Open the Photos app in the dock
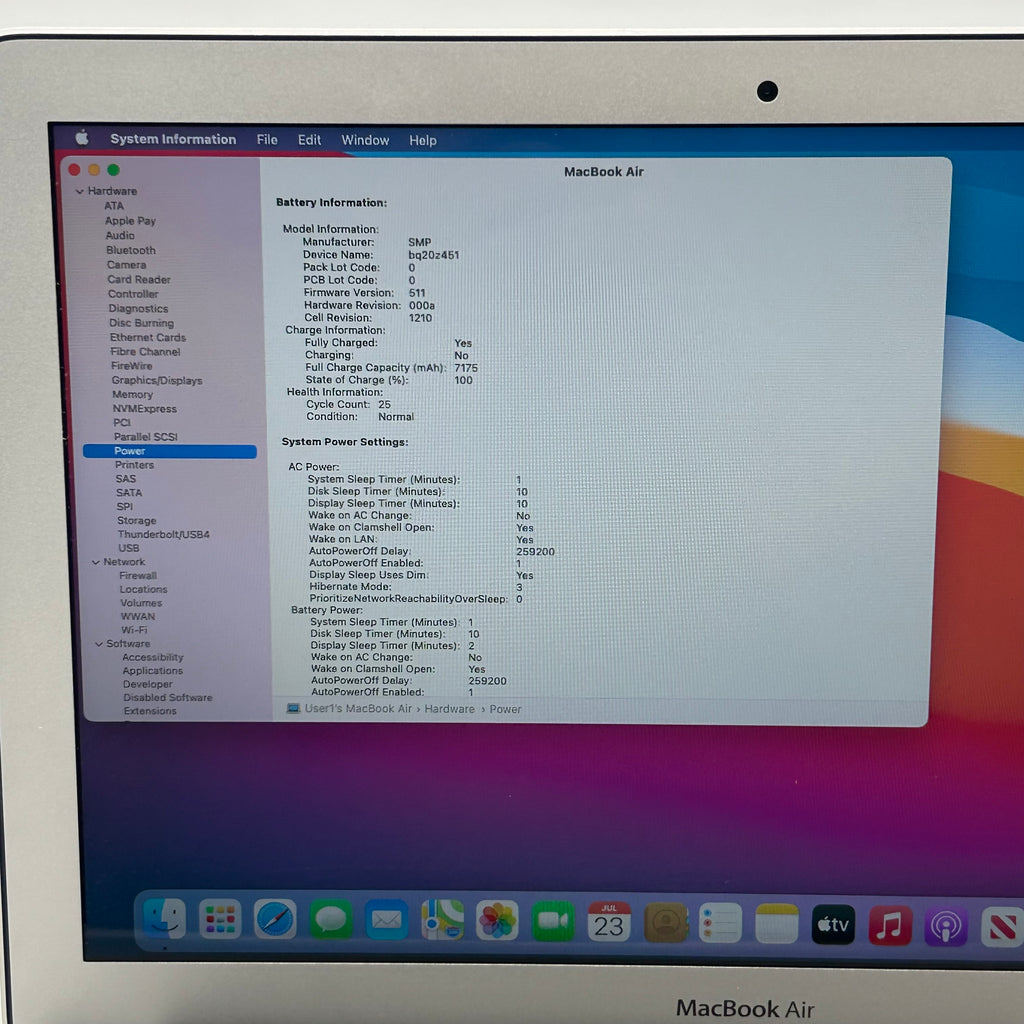Viewport: 1024px width, 1024px height. 498,921
